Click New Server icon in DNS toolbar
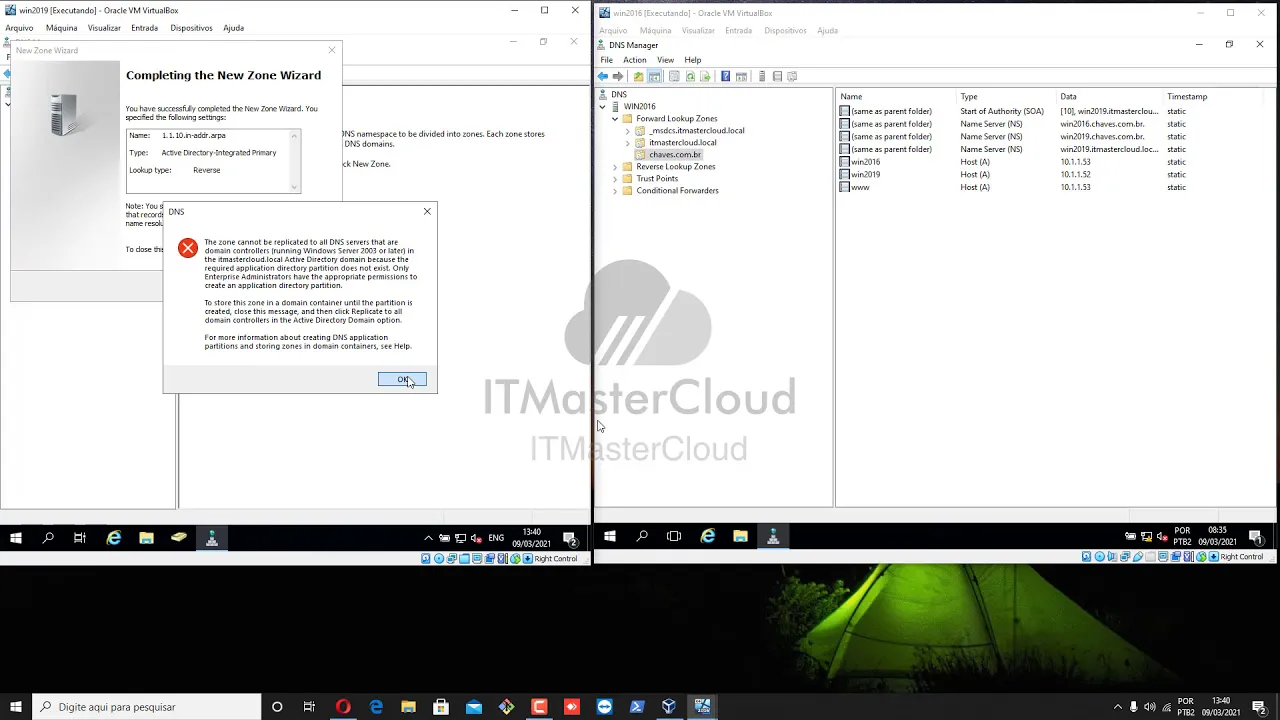 (762, 77)
